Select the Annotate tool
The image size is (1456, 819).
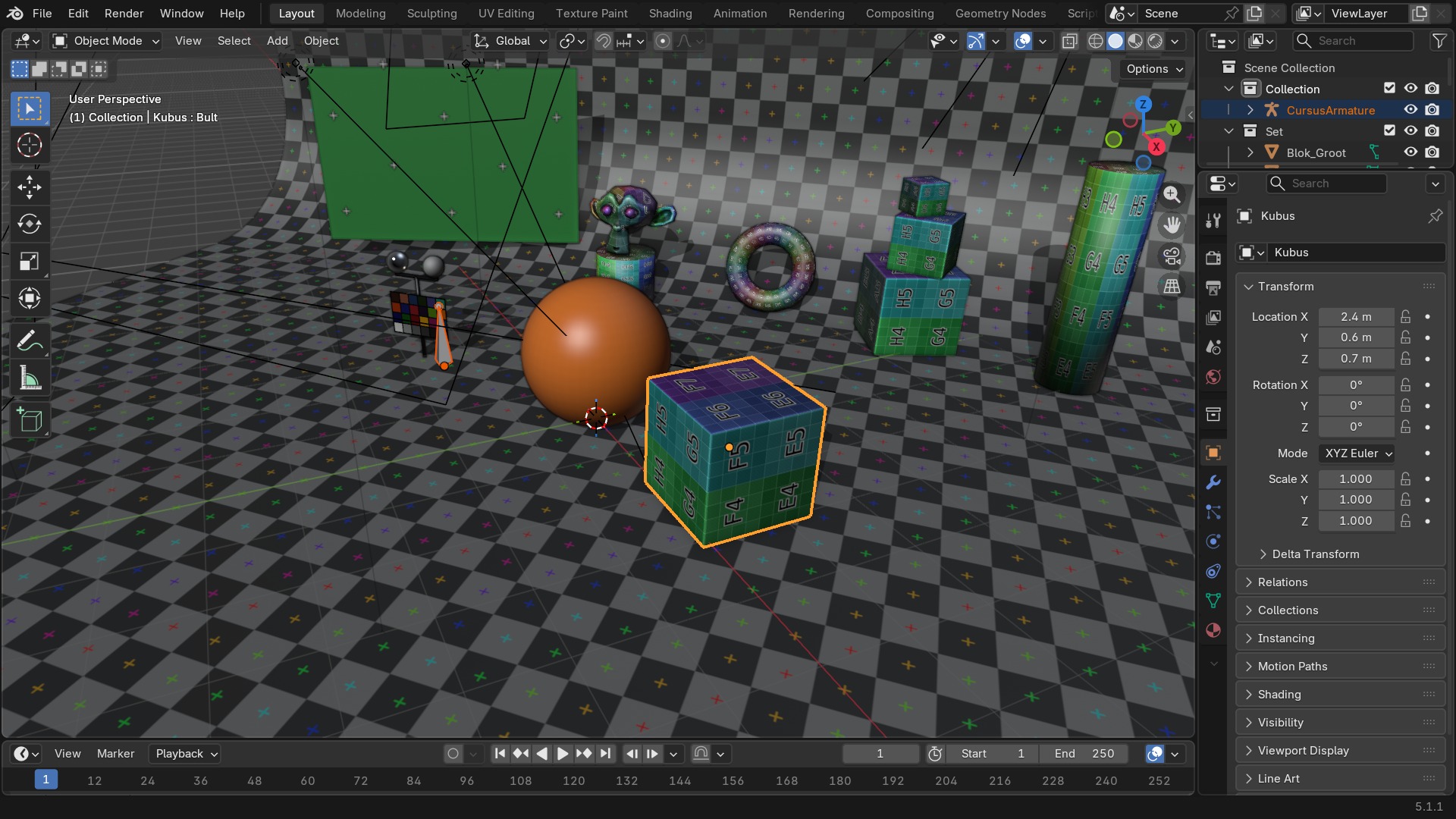coord(30,341)
